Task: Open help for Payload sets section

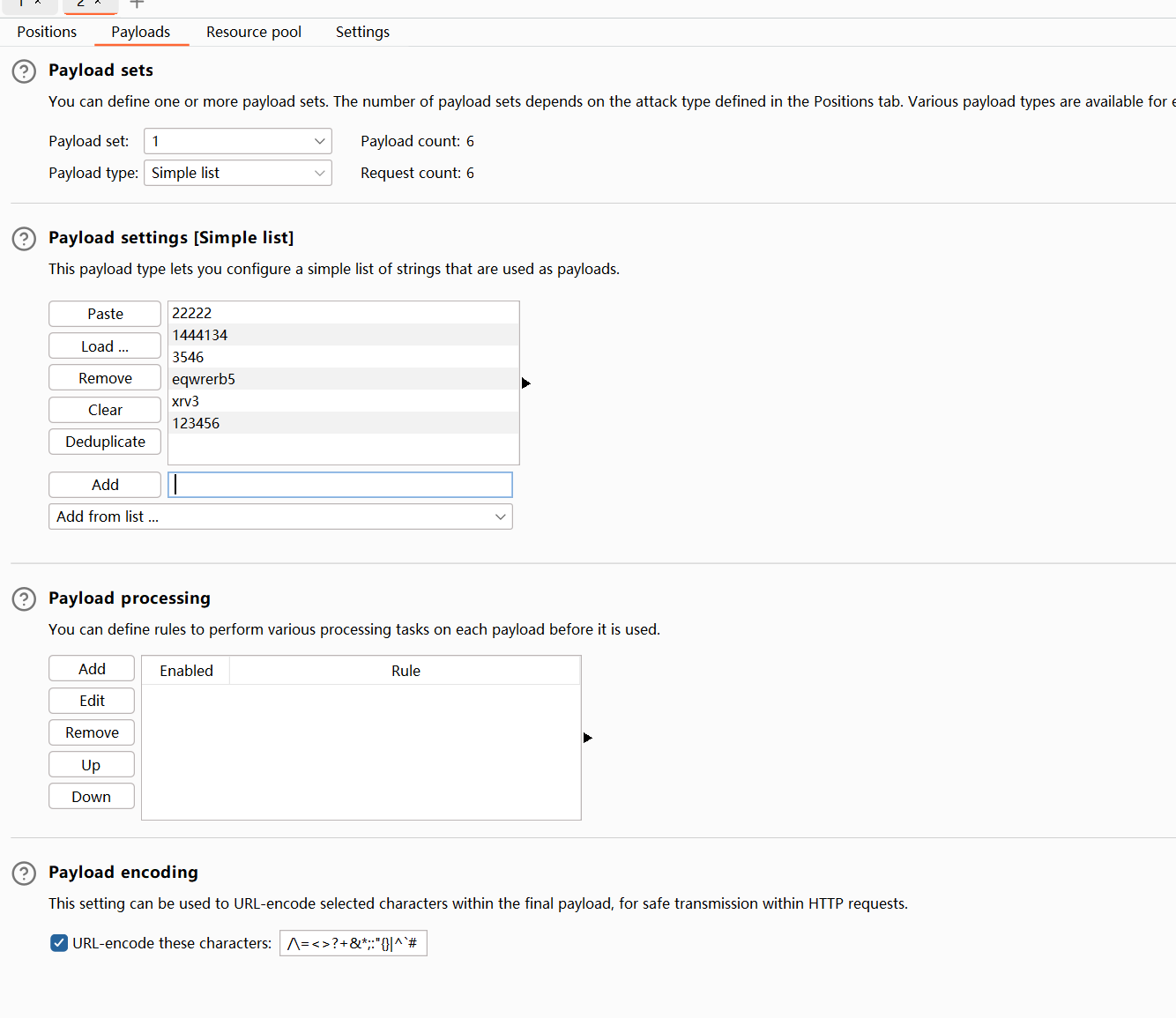Action: pos(24,71)
